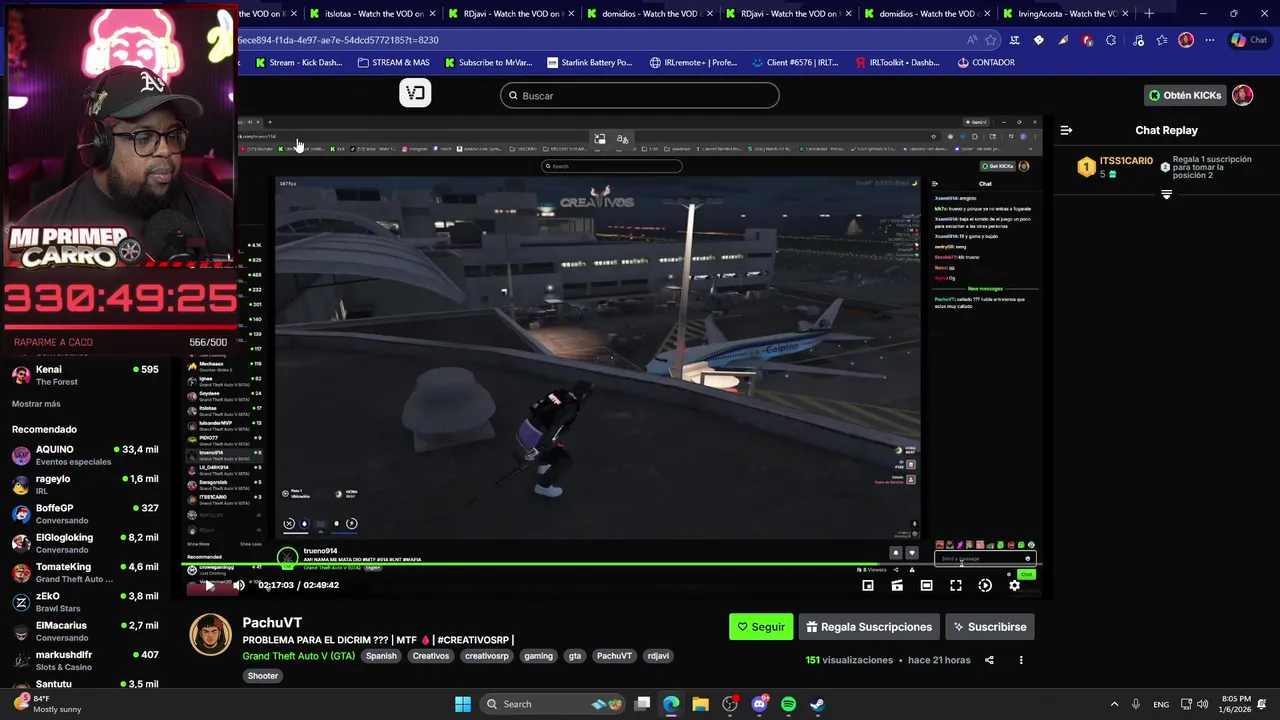The image size is (1280, 720).
Task: Open Stream - Kick Dashboard bookmark
Action: tap(299, 62)
